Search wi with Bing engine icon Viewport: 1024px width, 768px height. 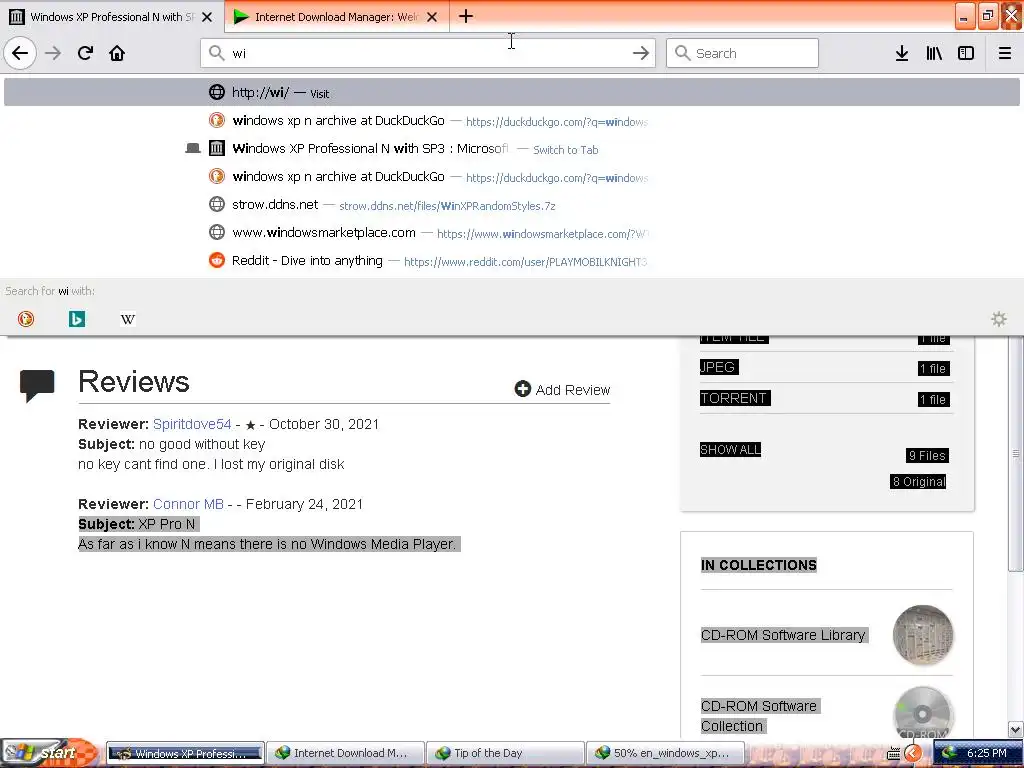tap(77, 319)
